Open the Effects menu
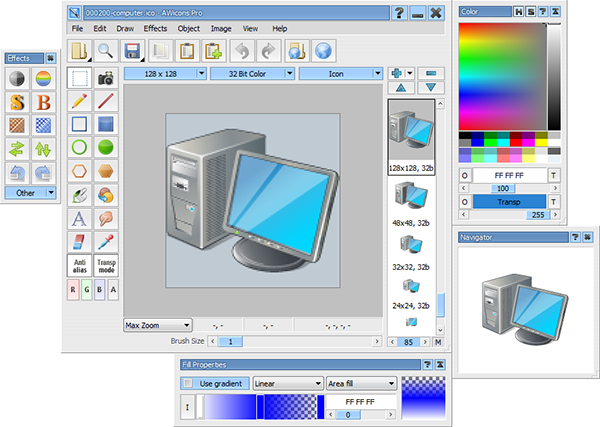Screen dimensions: 600x427 (x=155, y=29)
